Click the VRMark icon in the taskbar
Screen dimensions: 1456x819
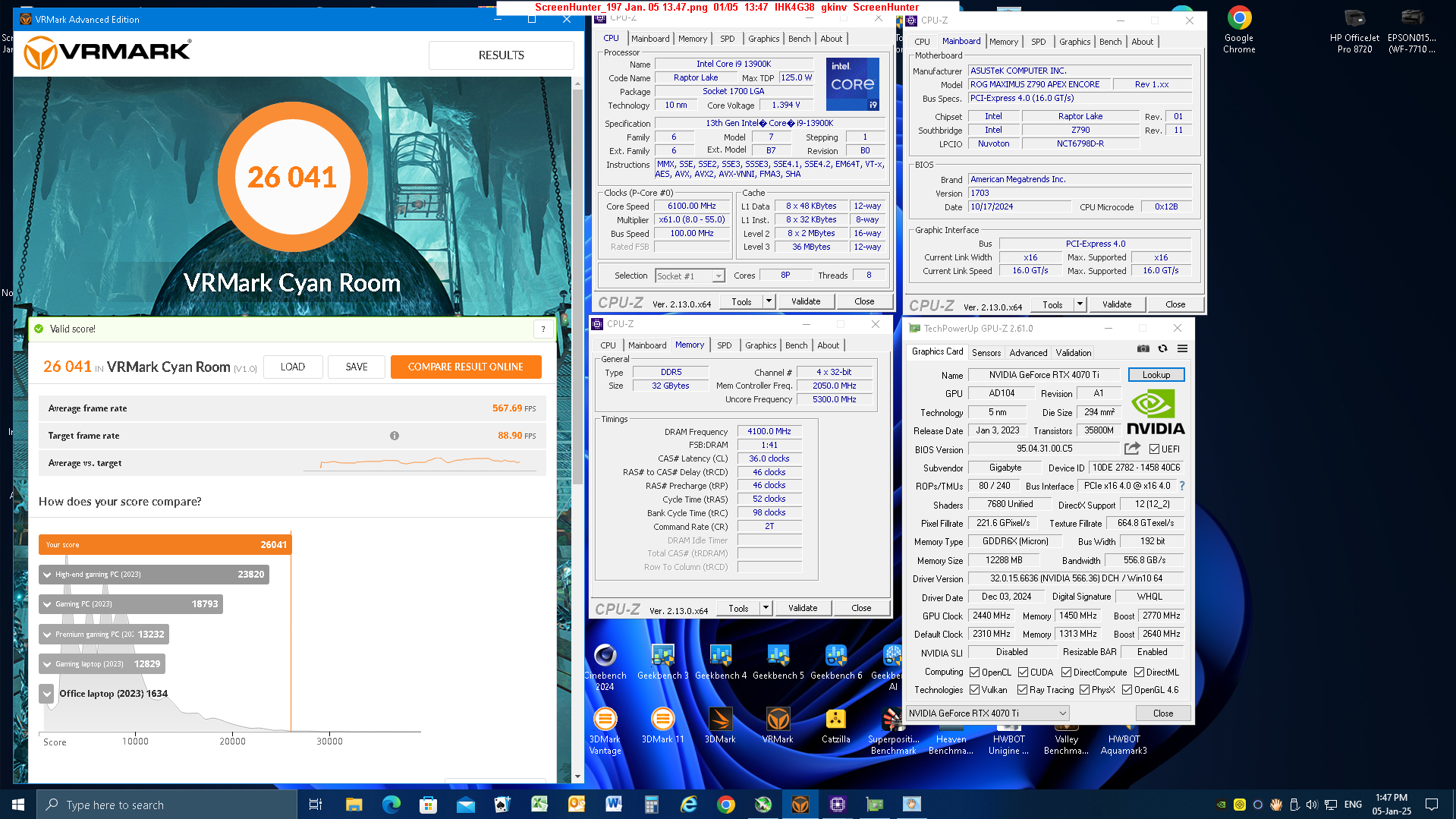[x=800, y=805]
